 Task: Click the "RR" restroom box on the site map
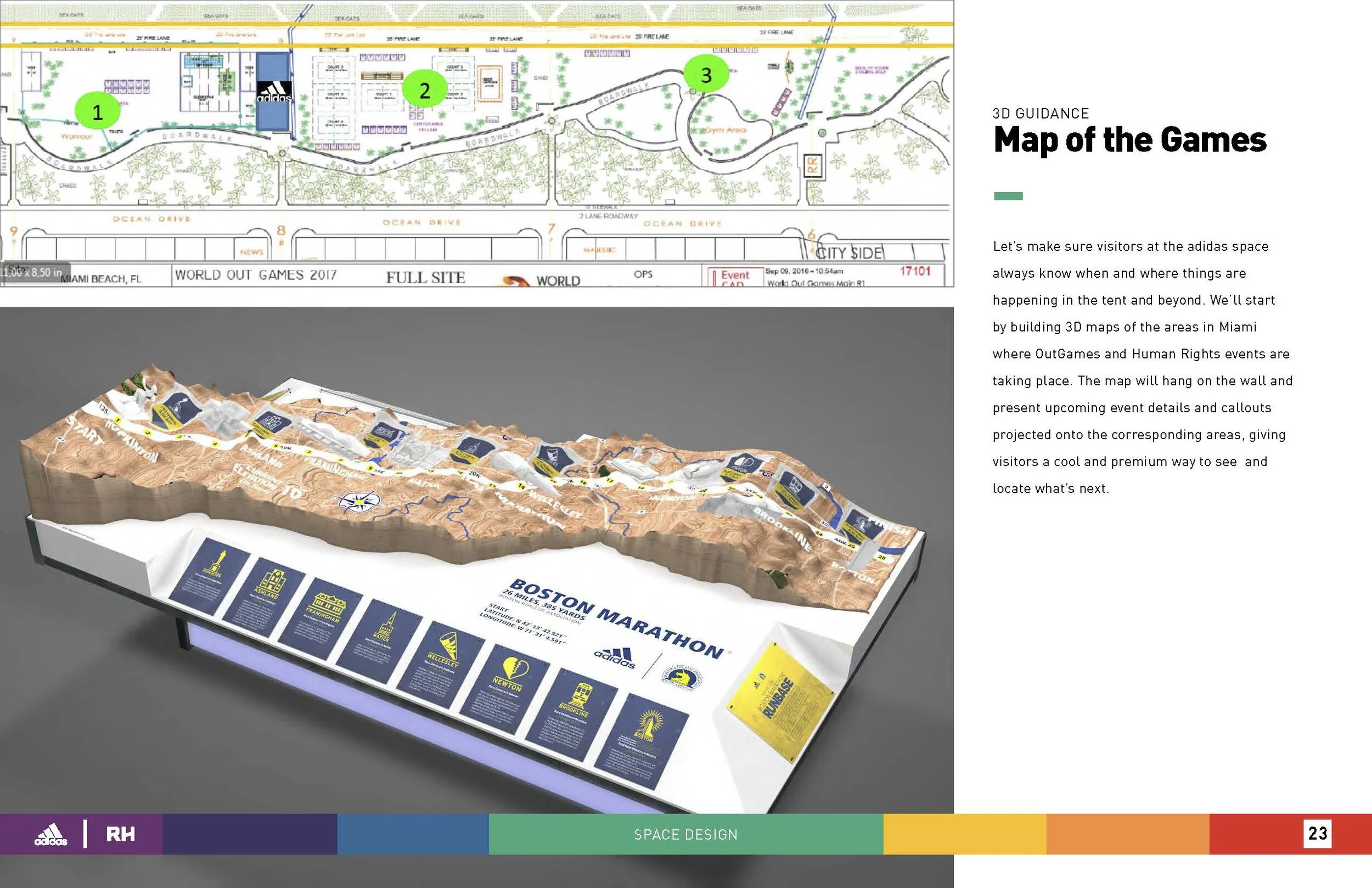click(813, 166)
